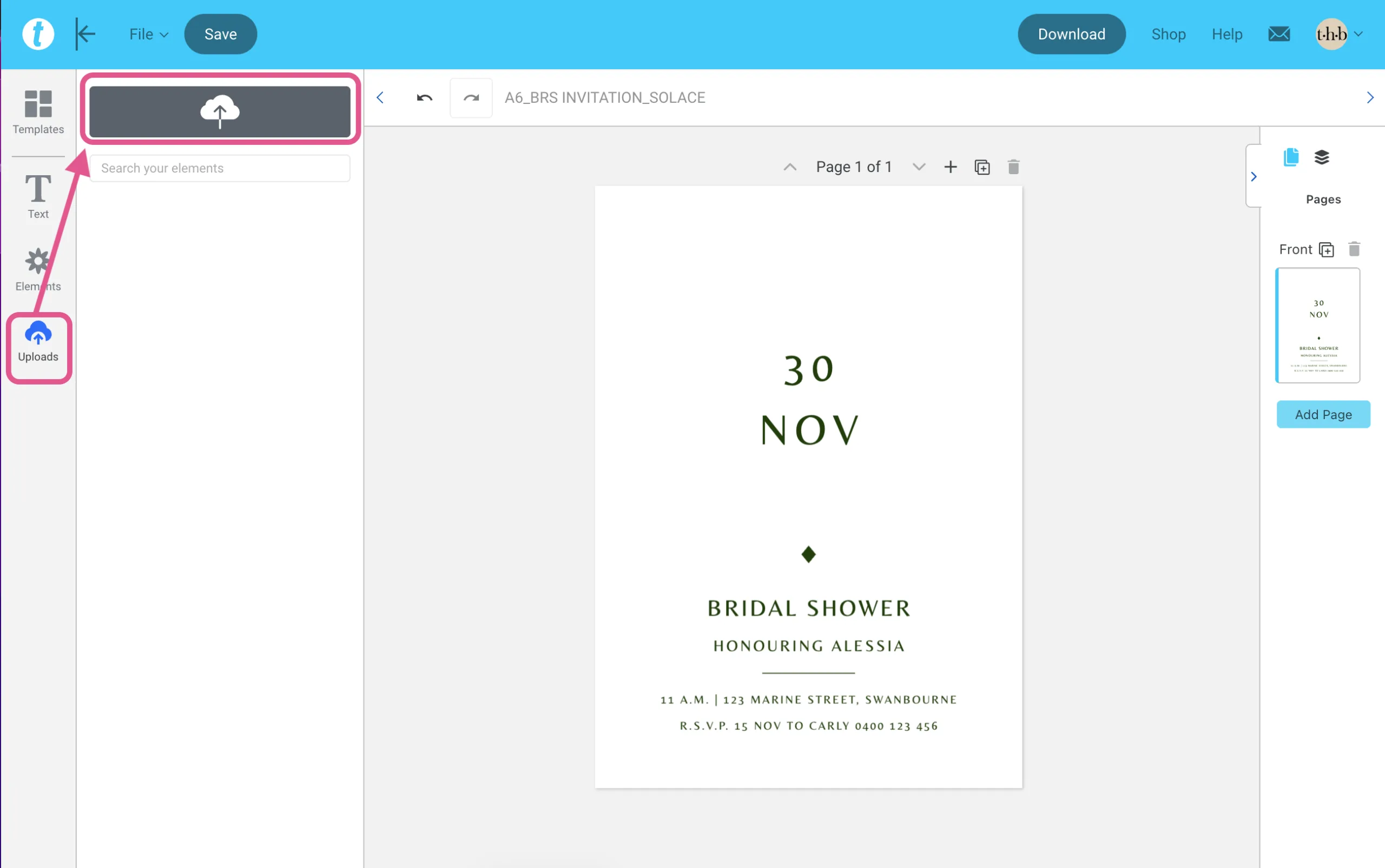Viewport: 1385px width, 868px height.
Task: Collapse the right Pages sidebar
Action: click(1254, 177)
